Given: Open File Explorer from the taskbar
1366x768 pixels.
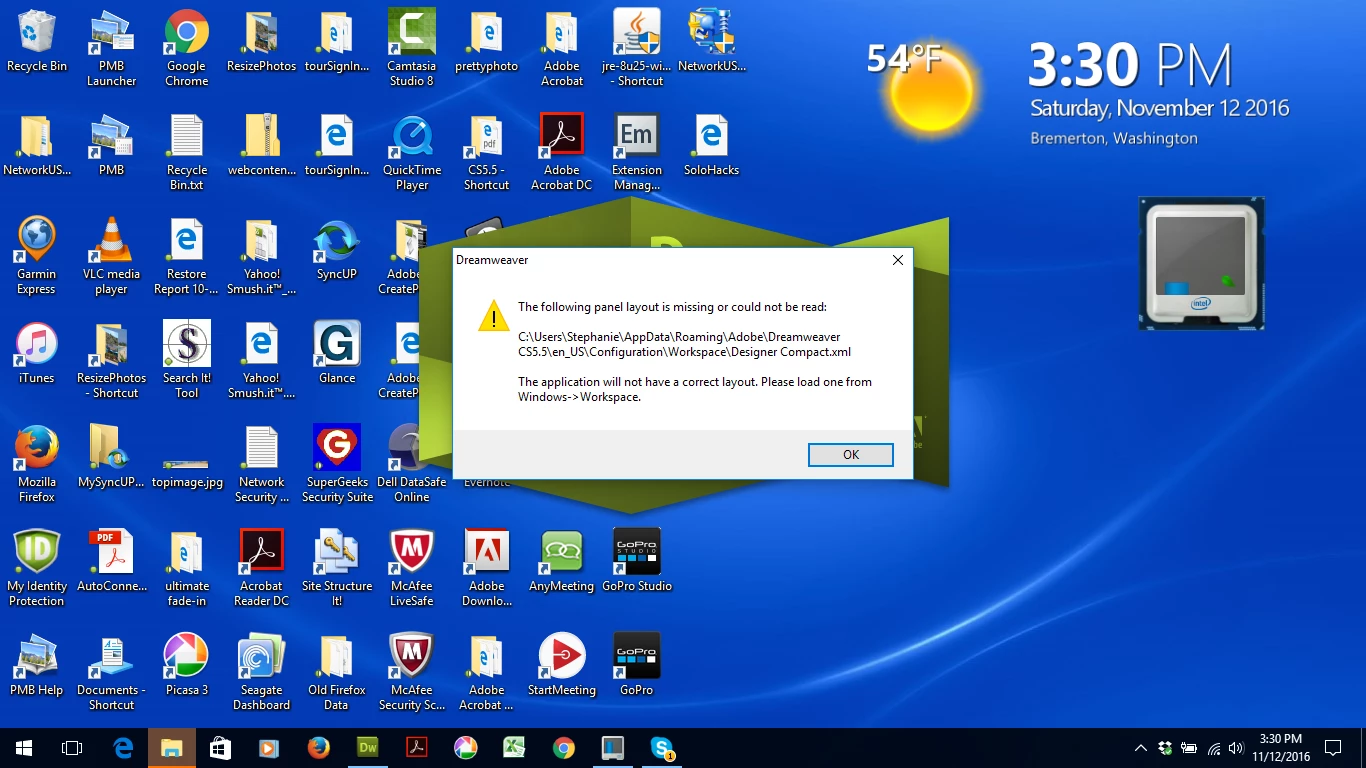Looking at the screenshot, I should click(172, 748).
